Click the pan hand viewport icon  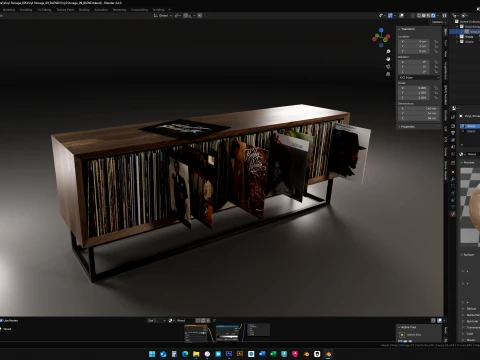pos(388,59)
